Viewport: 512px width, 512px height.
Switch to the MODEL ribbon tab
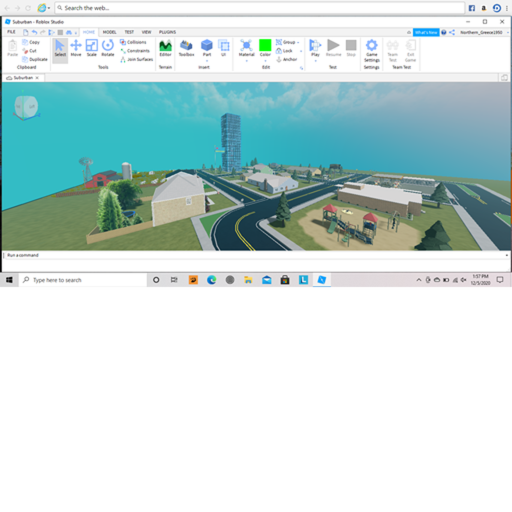click(109, 32)
